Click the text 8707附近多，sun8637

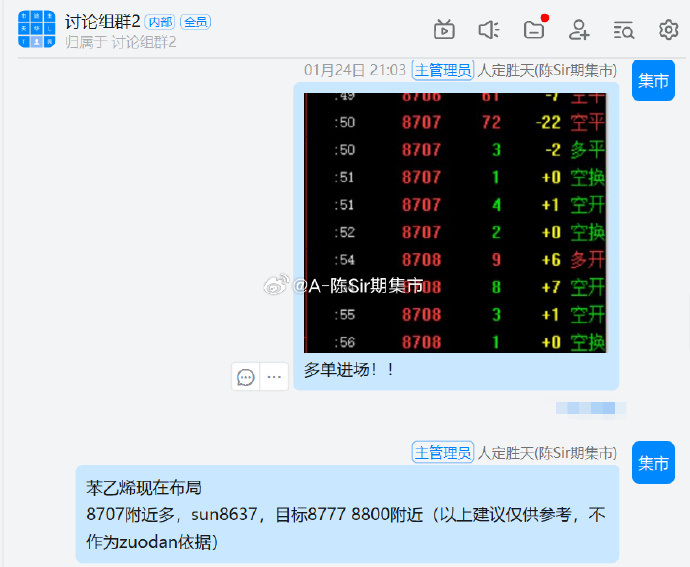click(172, 515)
